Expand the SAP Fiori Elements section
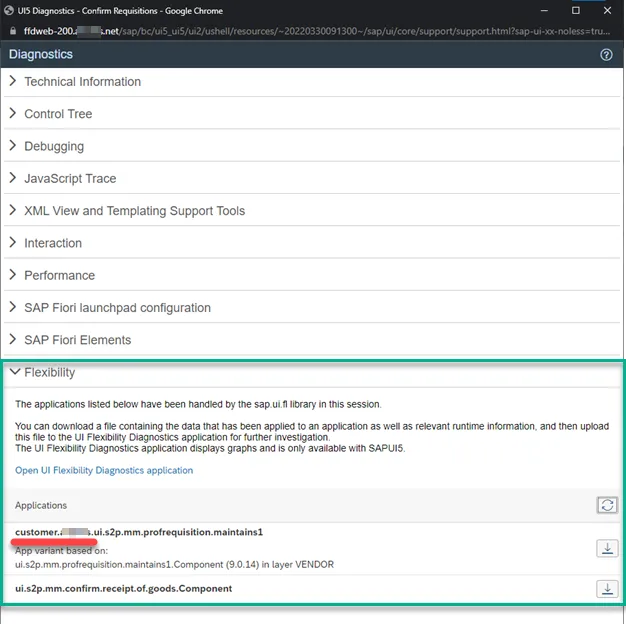 pyautogui.click(x=77, y=340)
